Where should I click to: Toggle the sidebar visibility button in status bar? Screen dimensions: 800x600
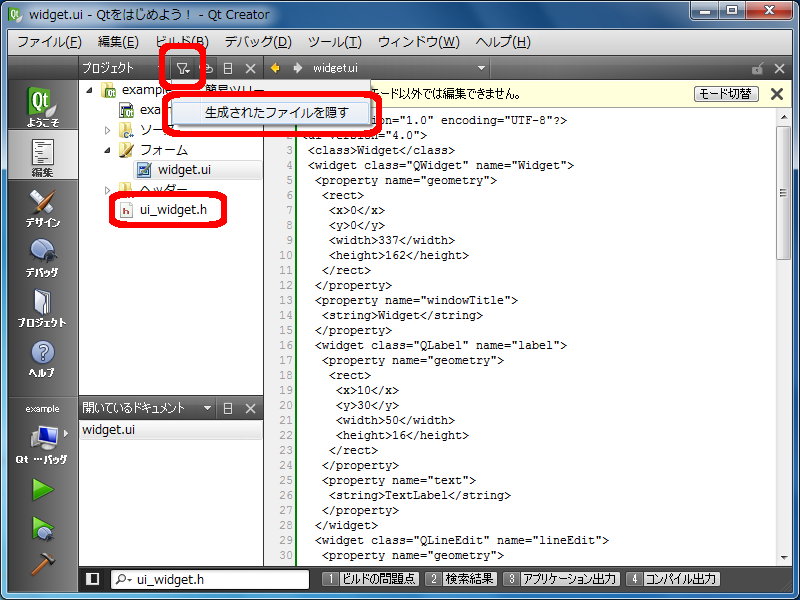coord(92,579)
